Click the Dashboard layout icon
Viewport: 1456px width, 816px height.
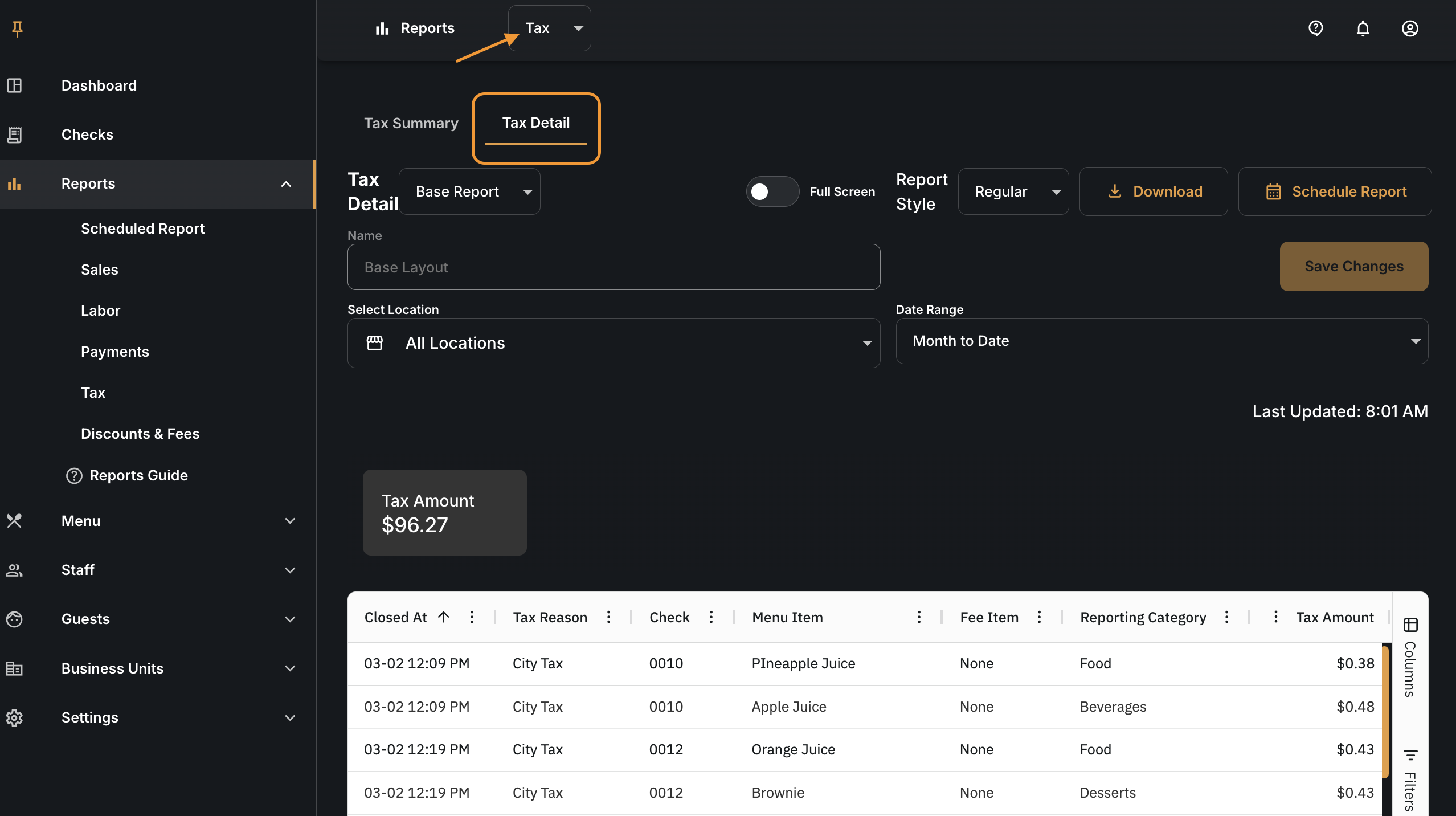[14, 85]
